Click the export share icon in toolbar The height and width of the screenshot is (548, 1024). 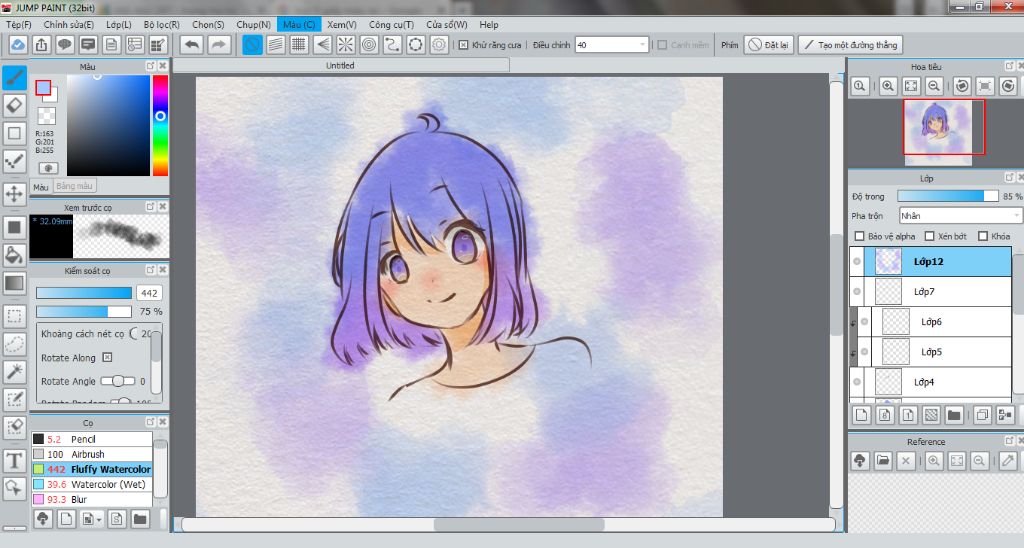pyautogui.click(x=41, y=45)
